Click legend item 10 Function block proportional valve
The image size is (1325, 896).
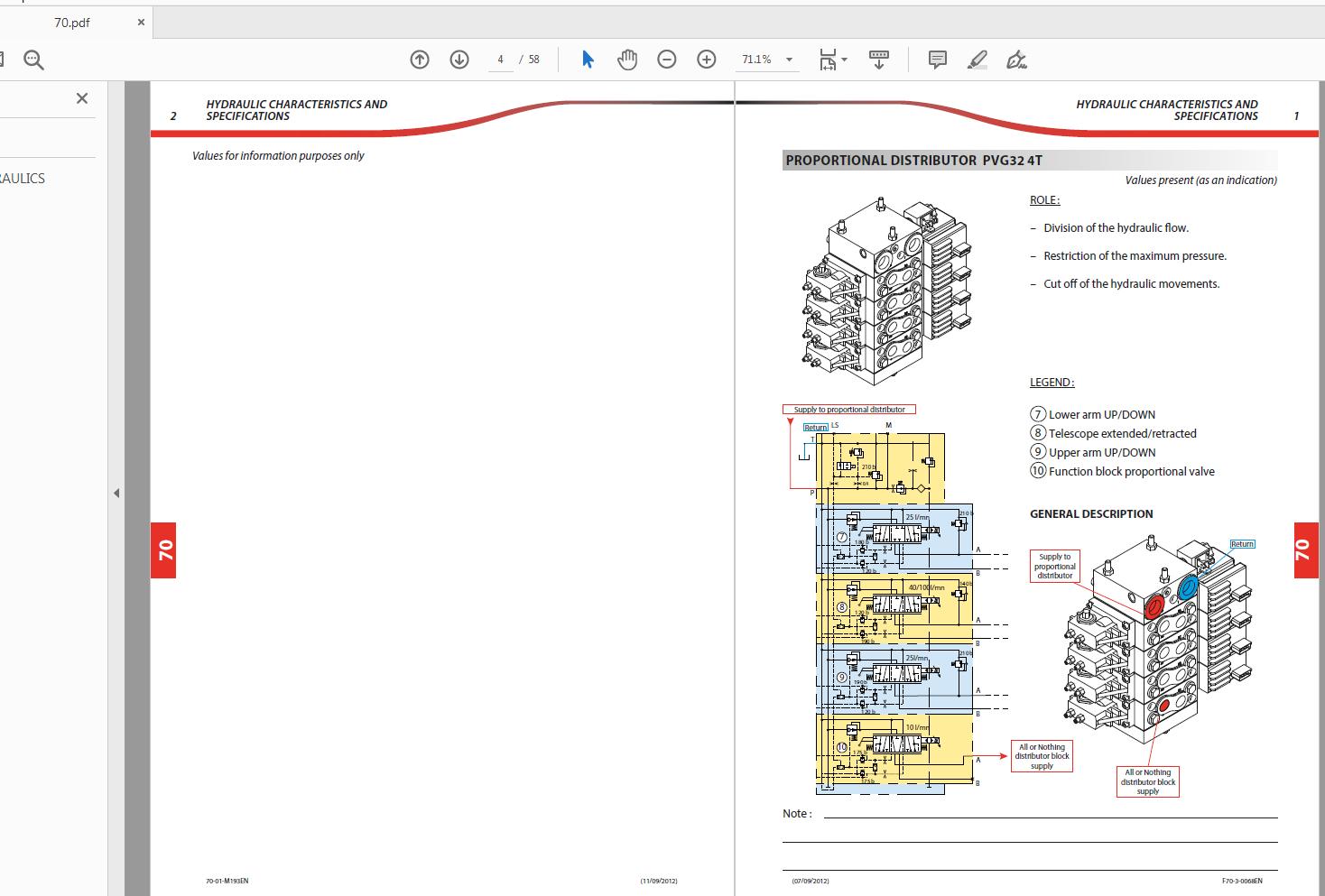[1123, 471]
